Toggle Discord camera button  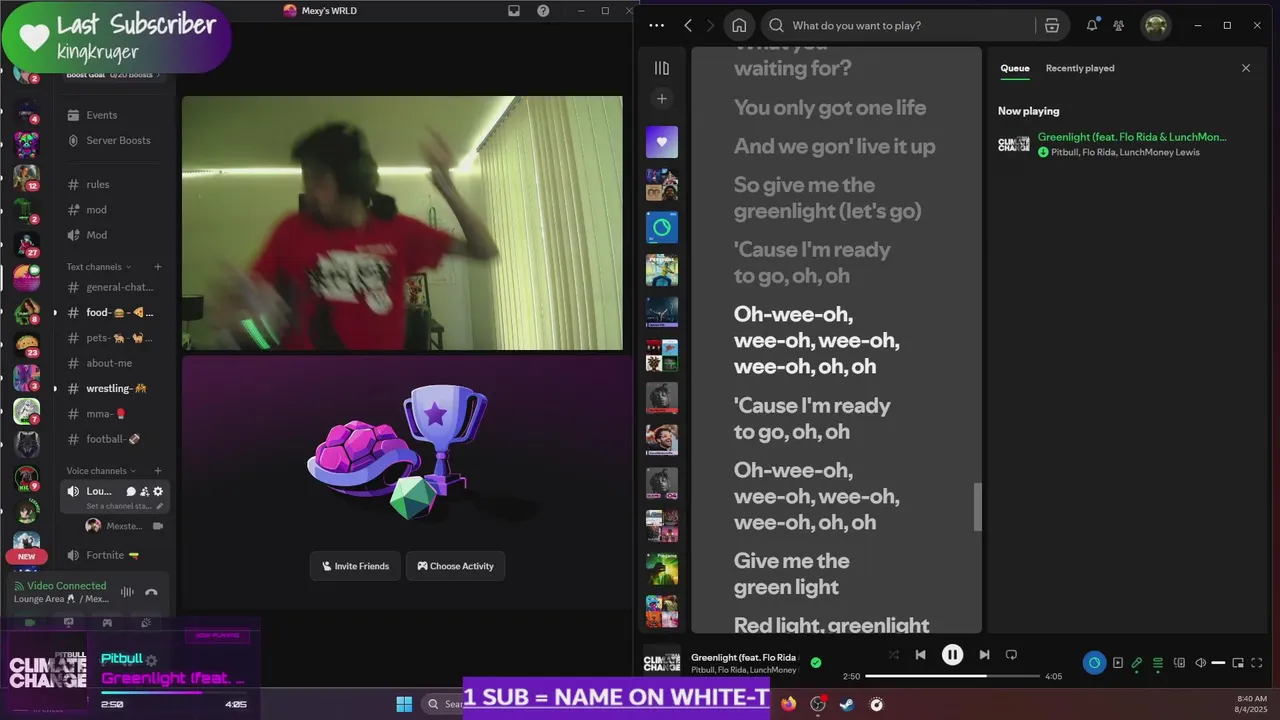click(29, 622)
